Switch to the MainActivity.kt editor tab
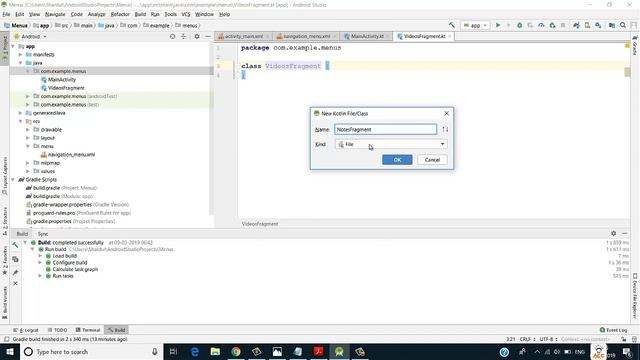640x360 pixels. (x=367, y=36)
